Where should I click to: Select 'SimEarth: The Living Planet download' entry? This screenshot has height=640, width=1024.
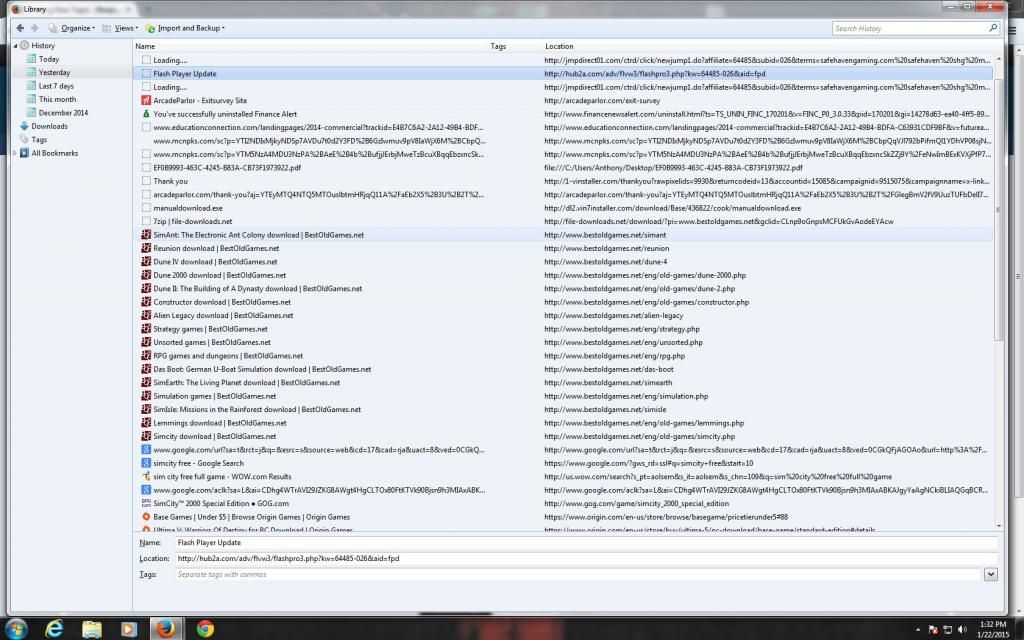tap(563, 382)
